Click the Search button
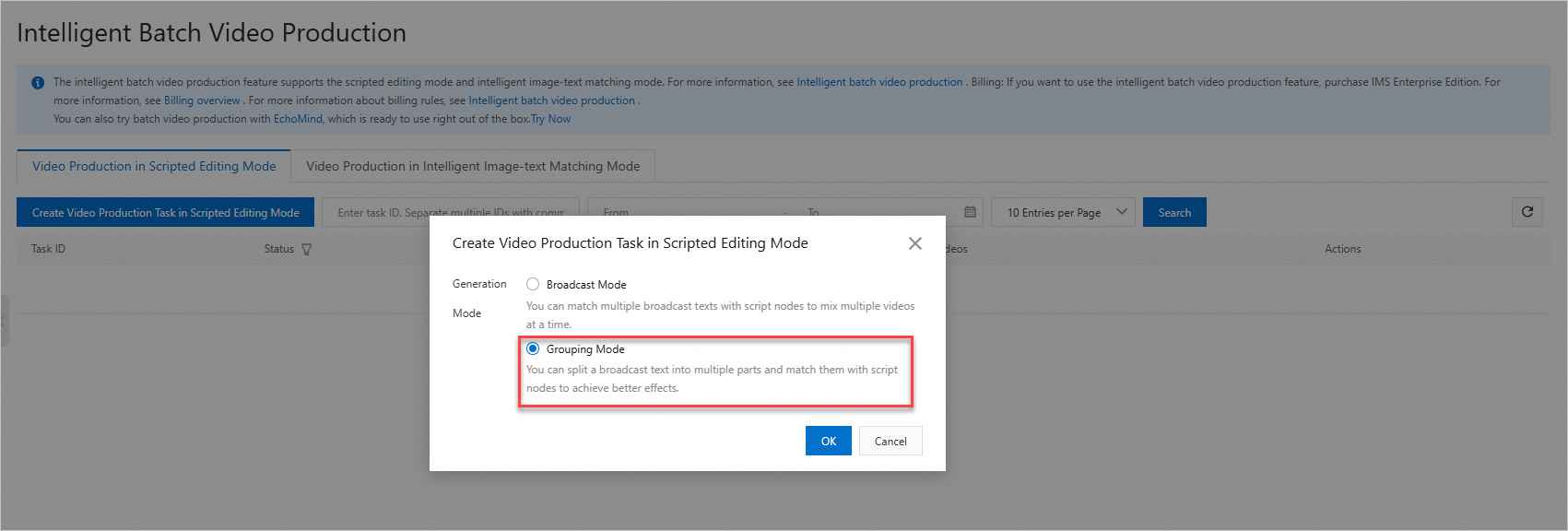This screenshot has width=1568, height=531. [1174, 212]
